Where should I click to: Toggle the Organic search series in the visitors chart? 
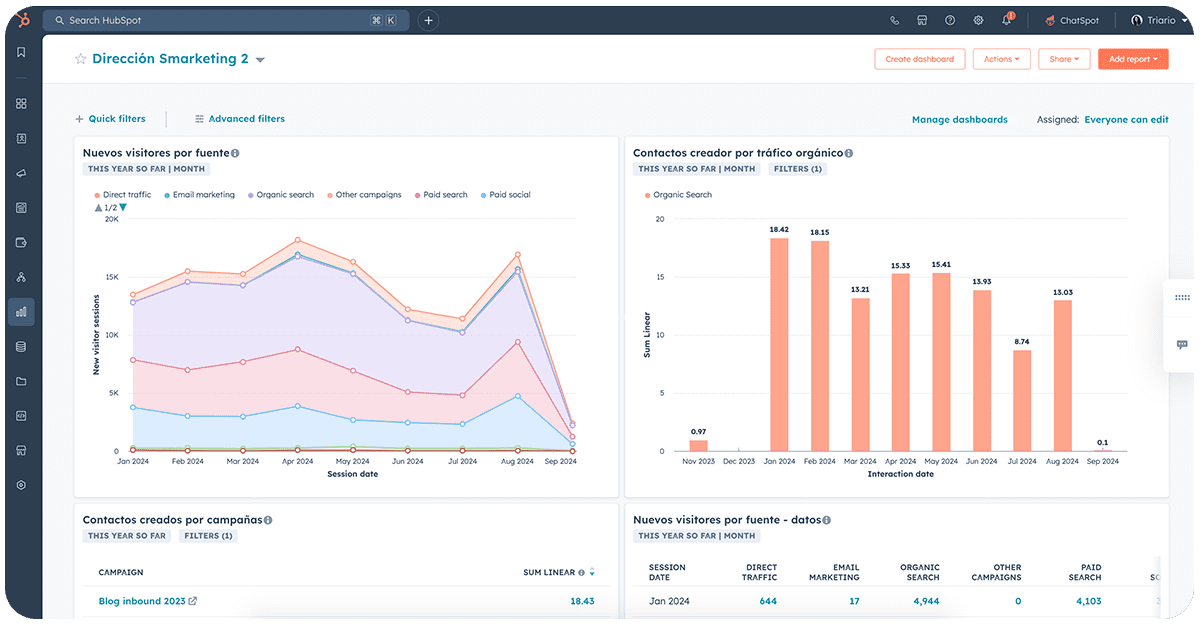coord(281,195)
